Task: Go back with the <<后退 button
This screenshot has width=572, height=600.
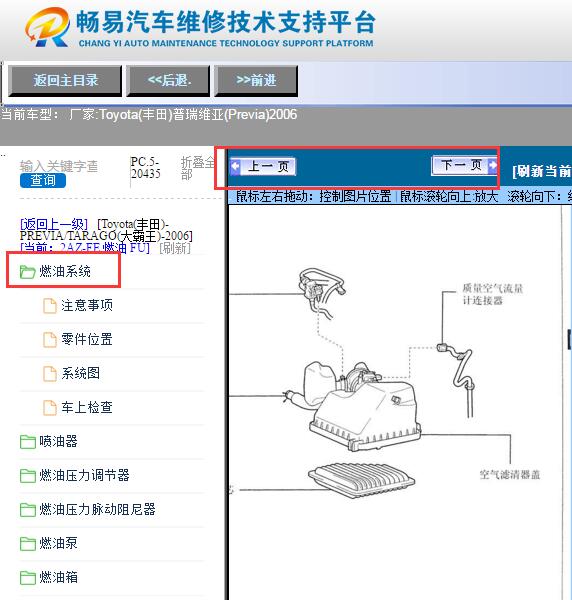Action: pyautogui.click(x=168, y=81)
